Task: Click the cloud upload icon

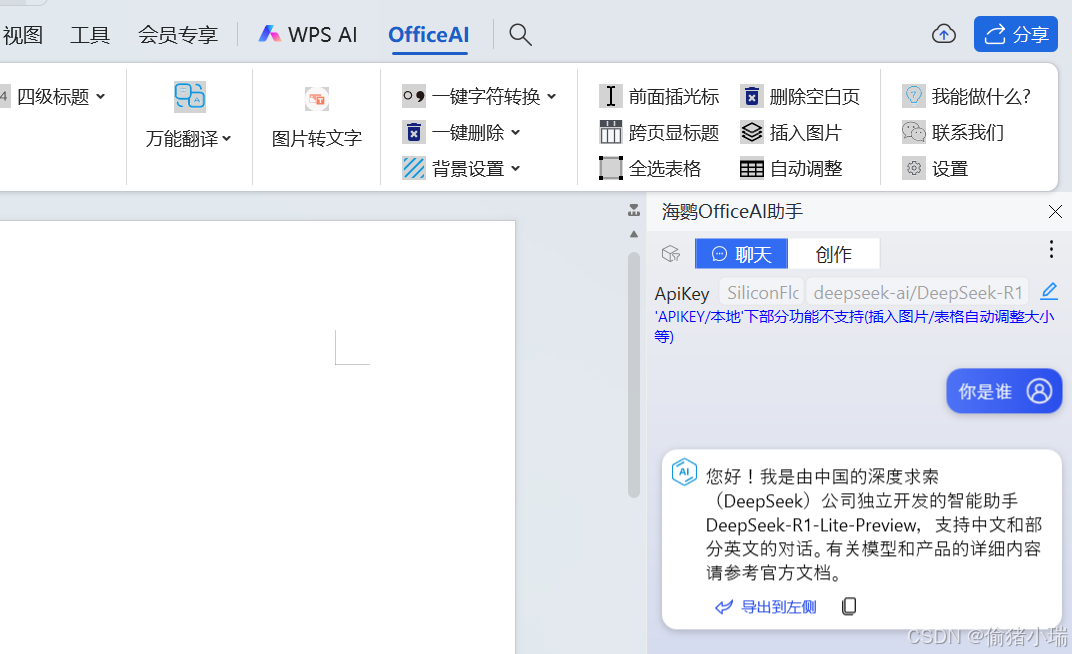Action: coord(943,34)
